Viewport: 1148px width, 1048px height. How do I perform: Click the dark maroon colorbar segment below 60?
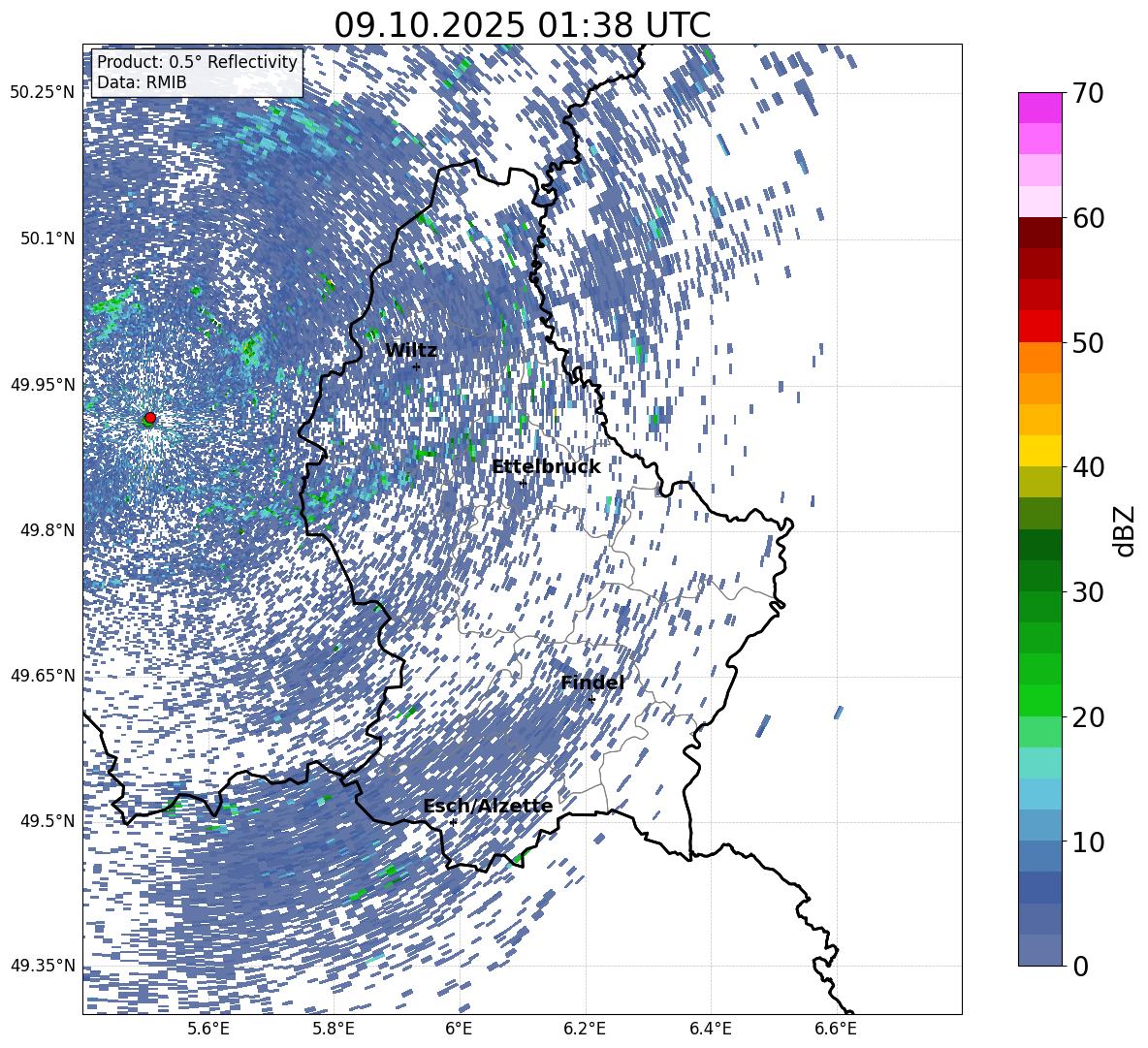pos(1040,233)
